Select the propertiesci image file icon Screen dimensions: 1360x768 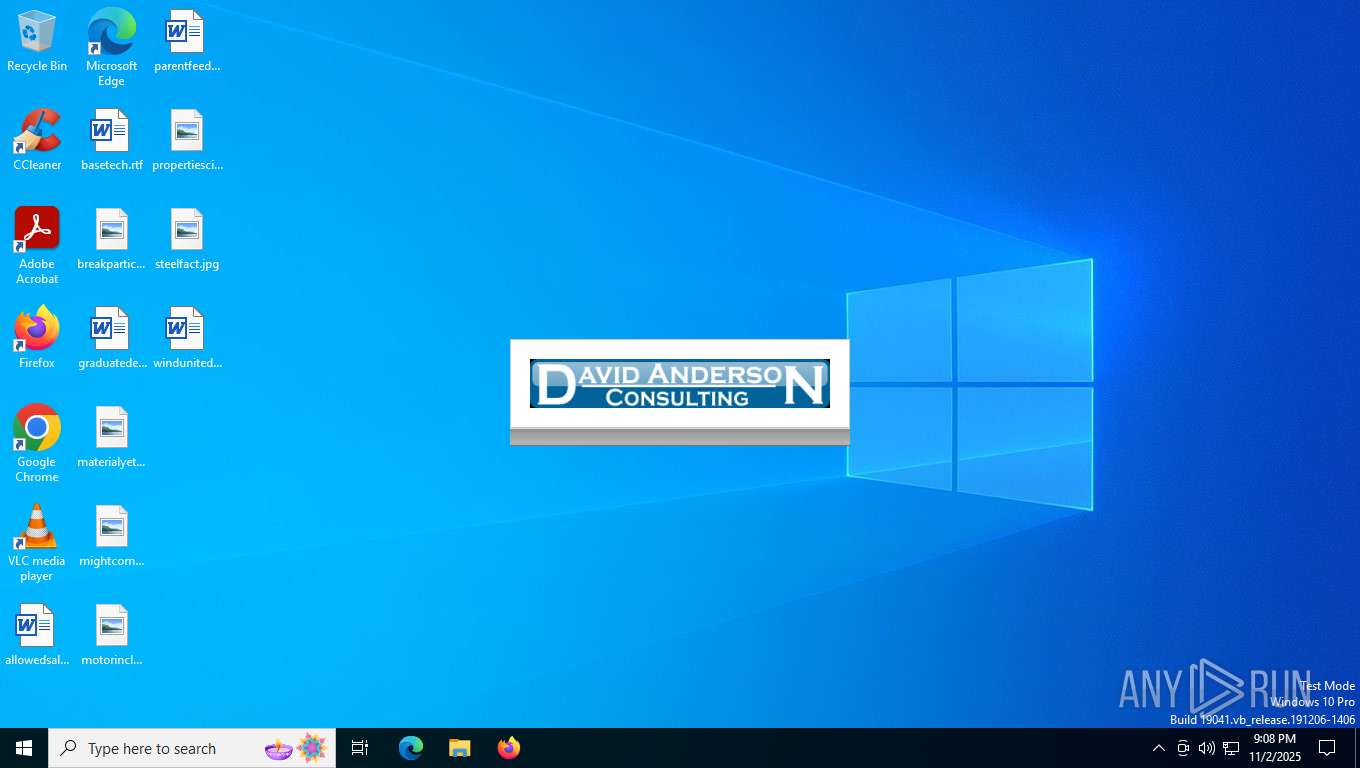(x=187, y=140)
